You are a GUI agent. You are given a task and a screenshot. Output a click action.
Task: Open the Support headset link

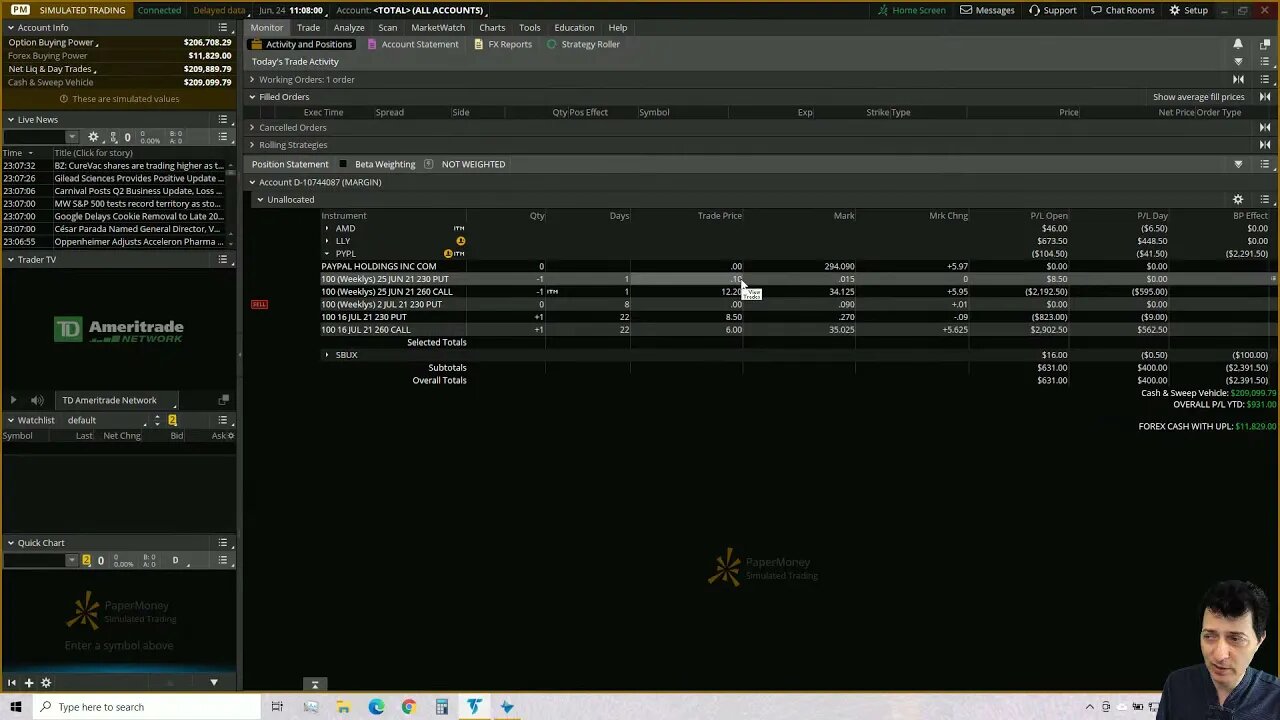point(1052,10)
